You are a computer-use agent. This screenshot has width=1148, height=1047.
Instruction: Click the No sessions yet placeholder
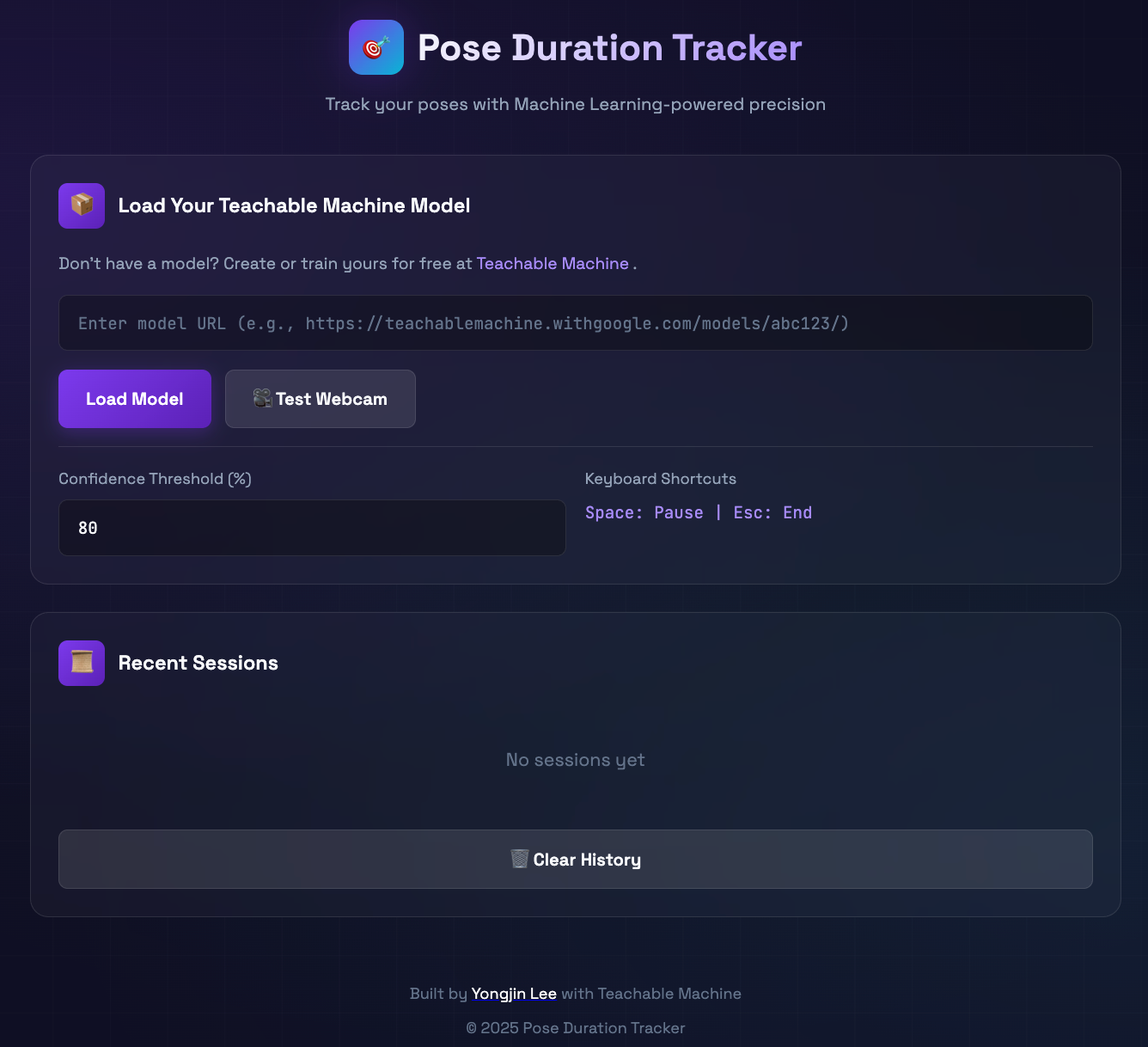coord(575,759)
